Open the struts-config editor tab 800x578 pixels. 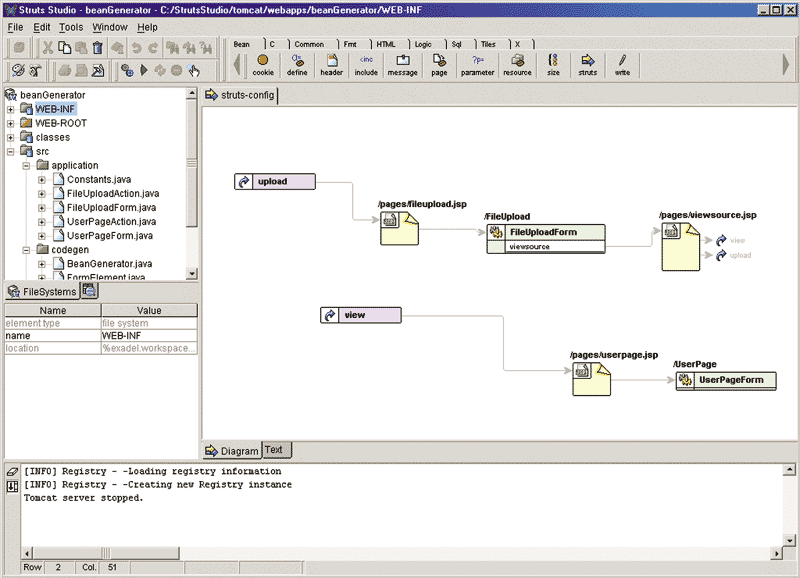240,96
